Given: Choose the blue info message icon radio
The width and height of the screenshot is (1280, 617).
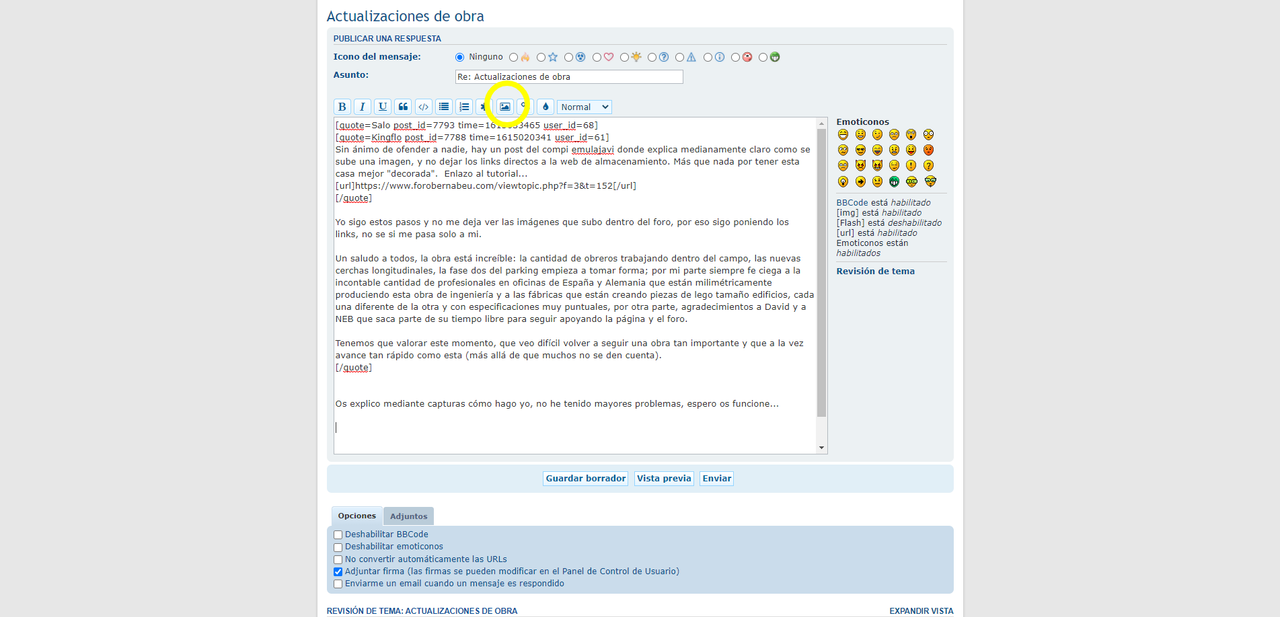Looking at the screenshot, I should [x=707, y=57].
